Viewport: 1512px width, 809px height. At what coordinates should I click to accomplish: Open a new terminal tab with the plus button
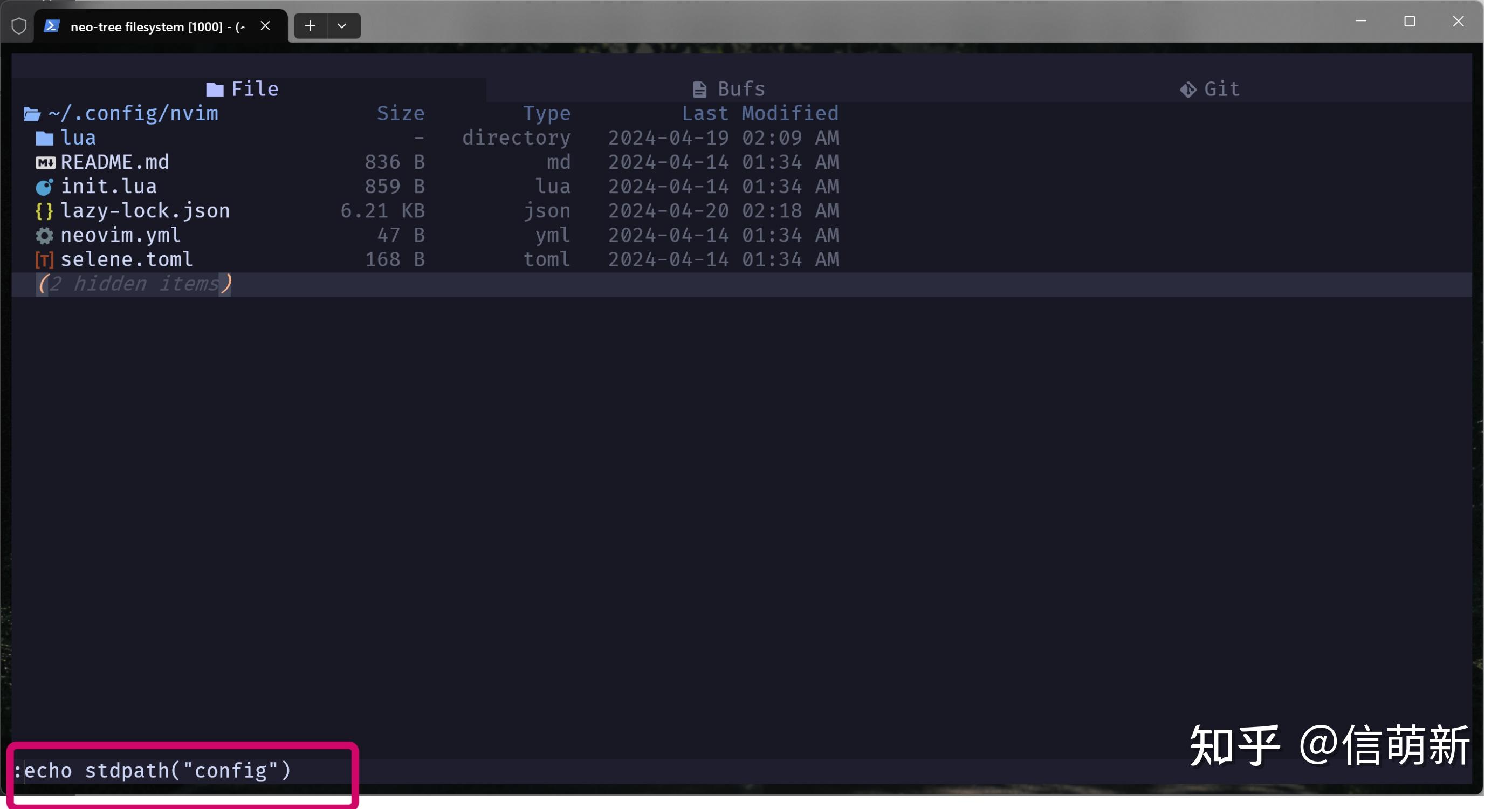click(310, 26)
